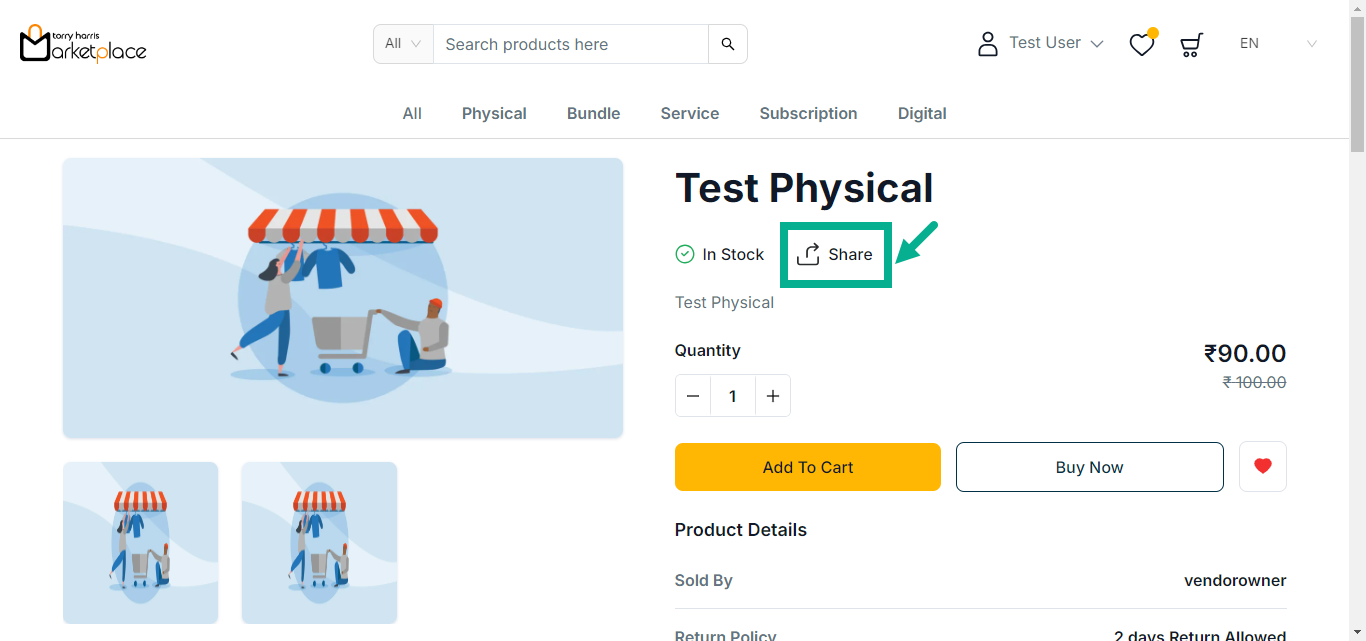Select the first product thumbnail image
Image resolution: width=1366 pixels, height=641 pixels.
click(x=141, y=542)
